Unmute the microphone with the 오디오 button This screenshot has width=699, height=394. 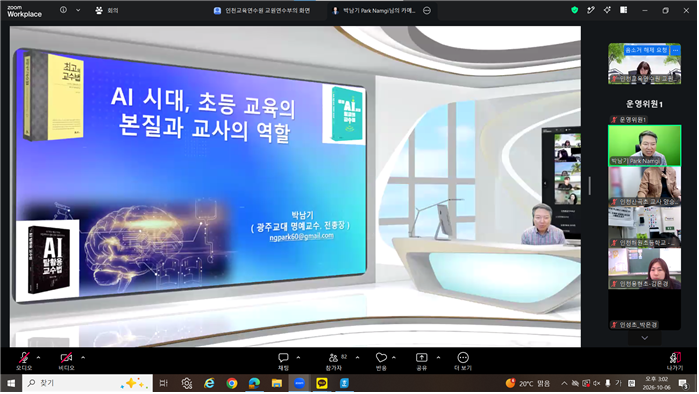[x=24, y=361]
